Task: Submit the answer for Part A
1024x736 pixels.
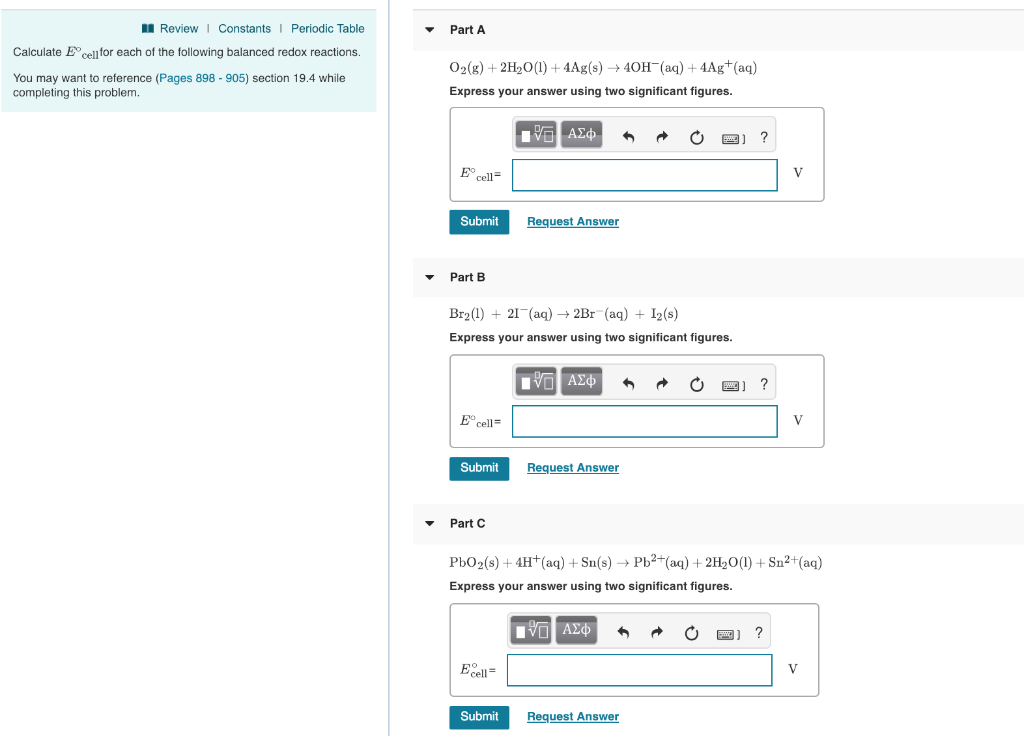Action: (479, 221)
